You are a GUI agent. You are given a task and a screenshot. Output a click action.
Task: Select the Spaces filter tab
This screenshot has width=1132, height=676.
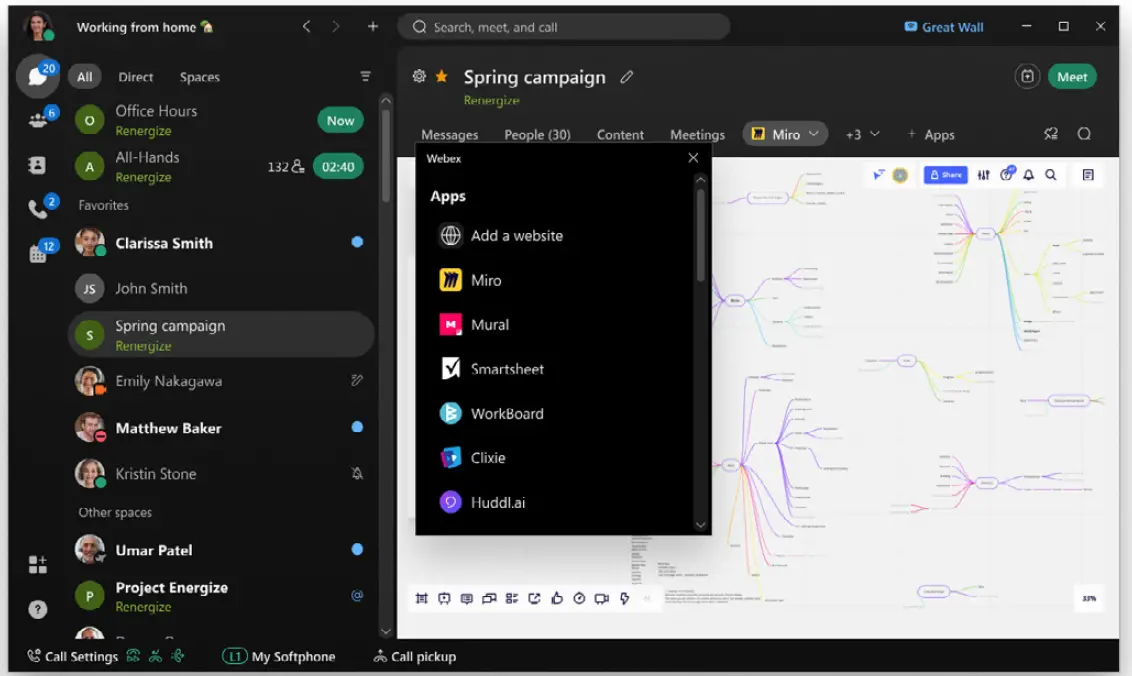199,77
